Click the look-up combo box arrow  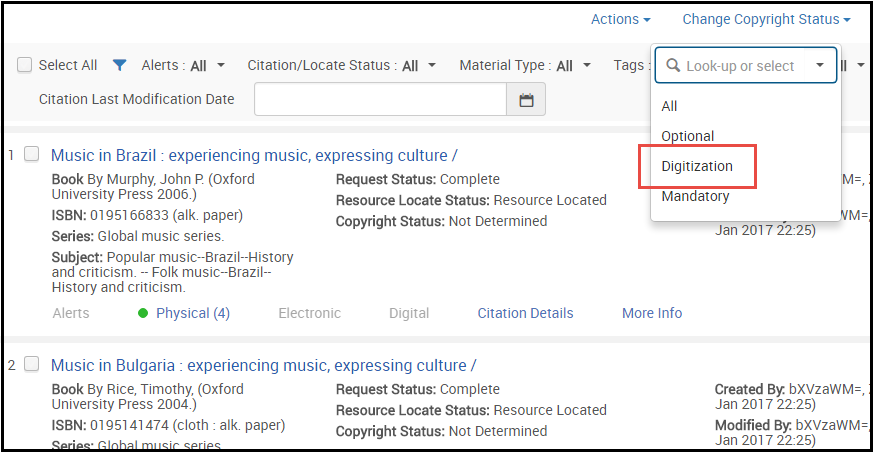pos(820,66)
